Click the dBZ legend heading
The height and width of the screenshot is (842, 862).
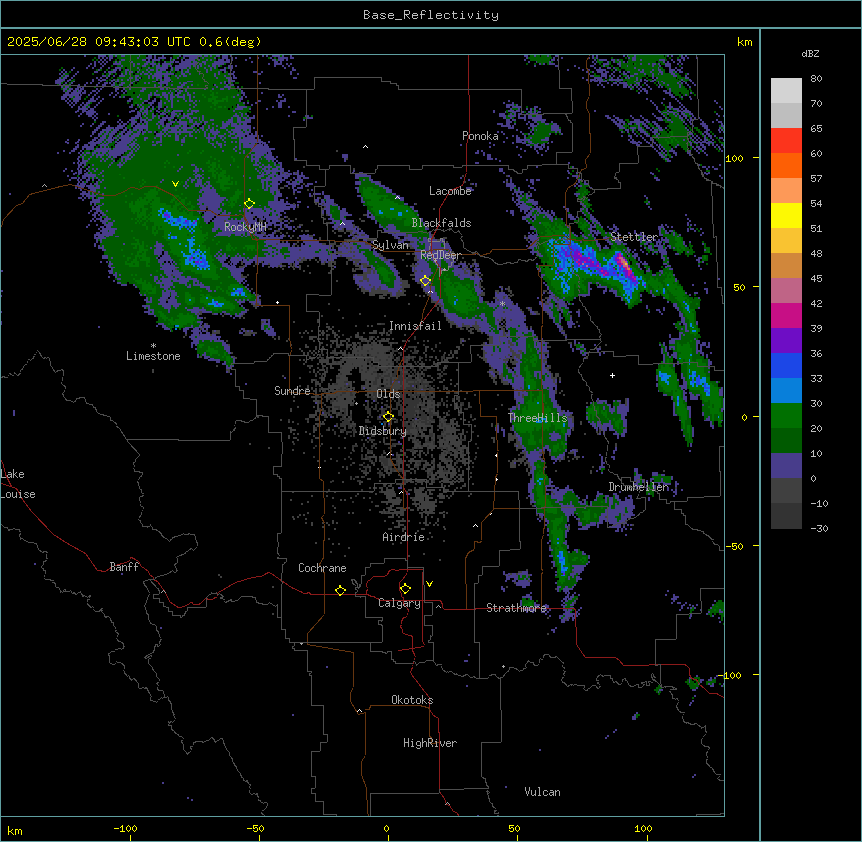(x=810, y=53)
